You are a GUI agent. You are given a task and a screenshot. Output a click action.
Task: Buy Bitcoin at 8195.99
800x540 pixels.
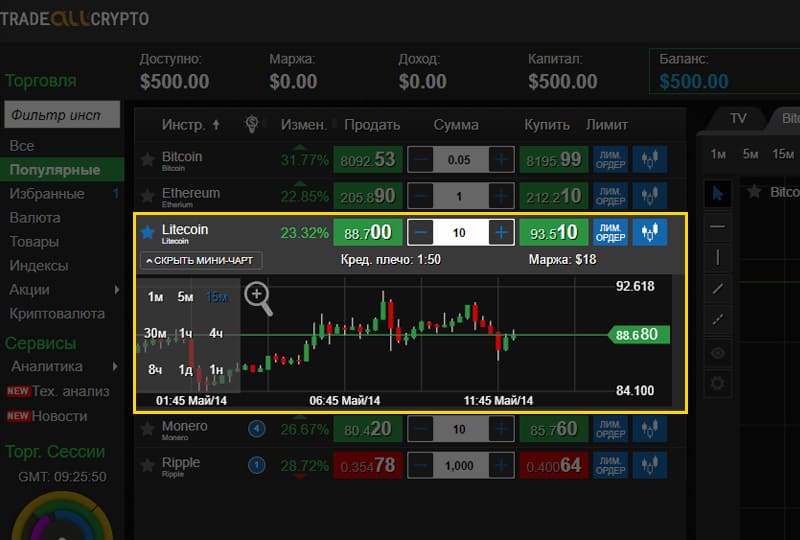point(554,160)
